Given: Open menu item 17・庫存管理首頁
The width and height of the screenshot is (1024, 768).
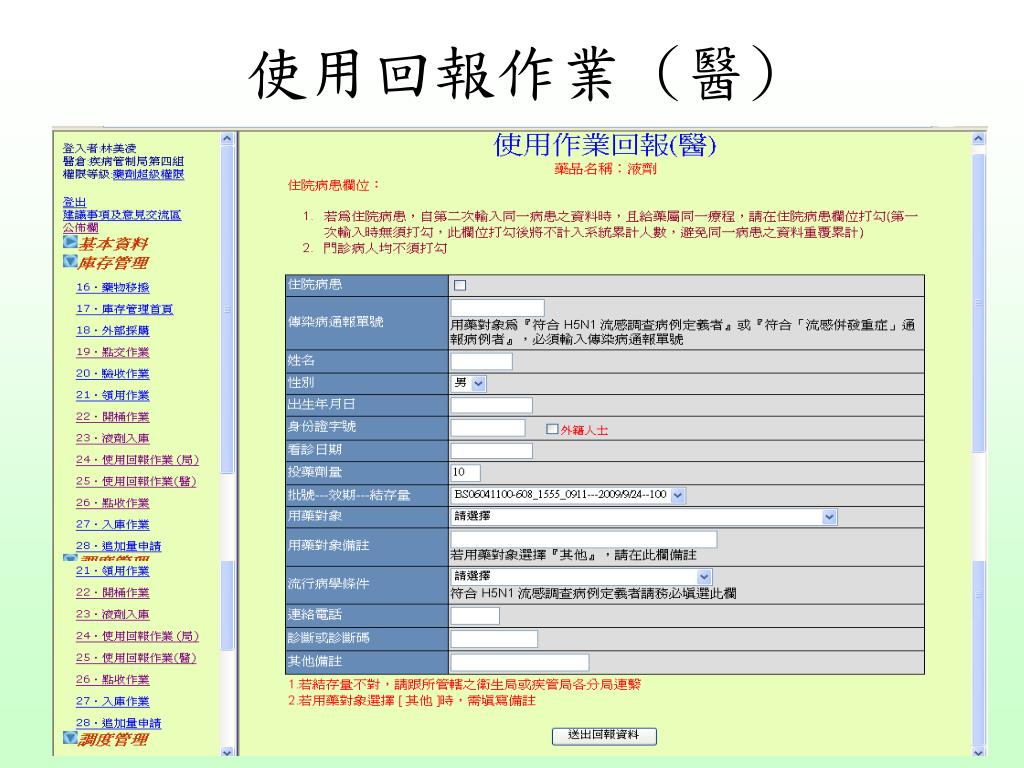Looking at the screenshot, I should click(x=124, y=309).
